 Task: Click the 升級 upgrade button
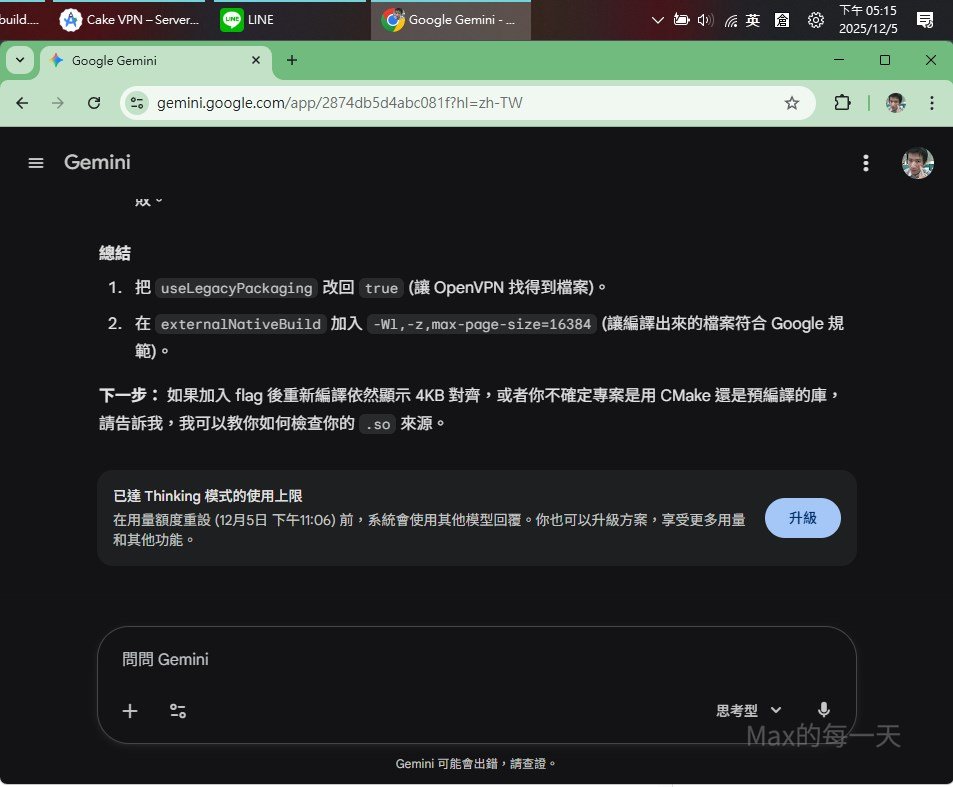(x=802, y=518)
